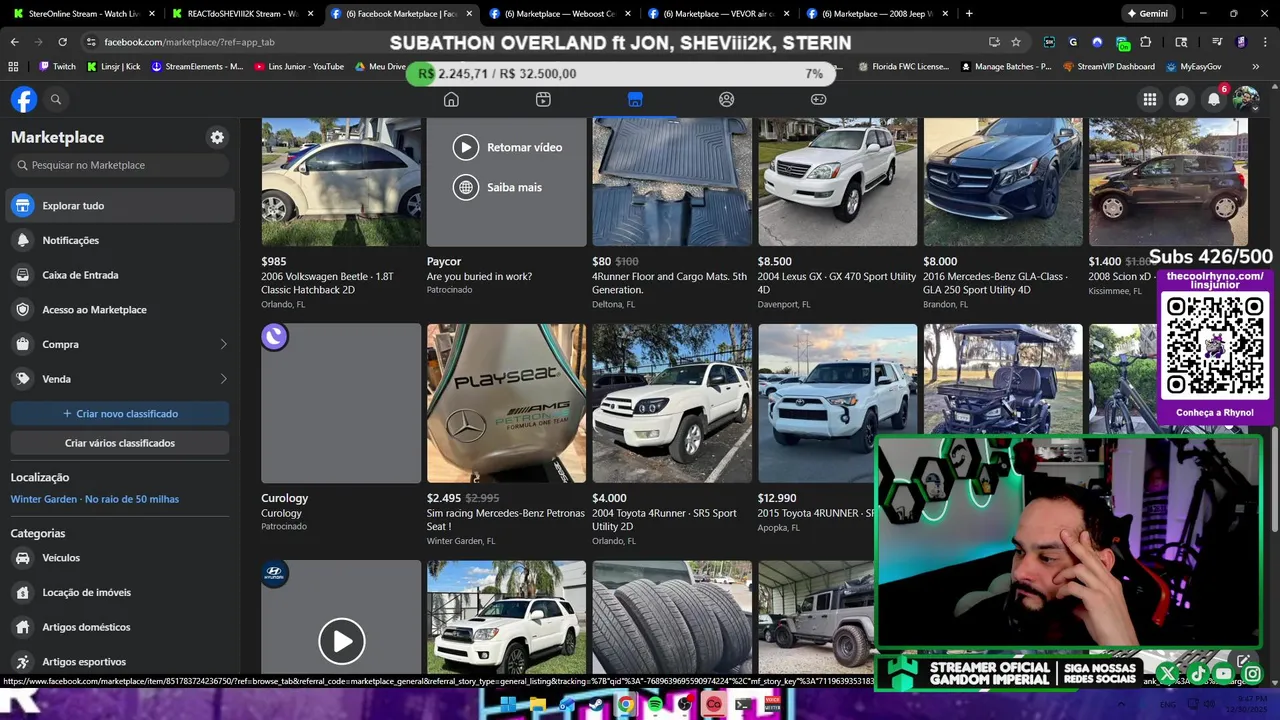Open Caixa de Entrada
The width and height of the screenshot is (1280, 720).
120,275
